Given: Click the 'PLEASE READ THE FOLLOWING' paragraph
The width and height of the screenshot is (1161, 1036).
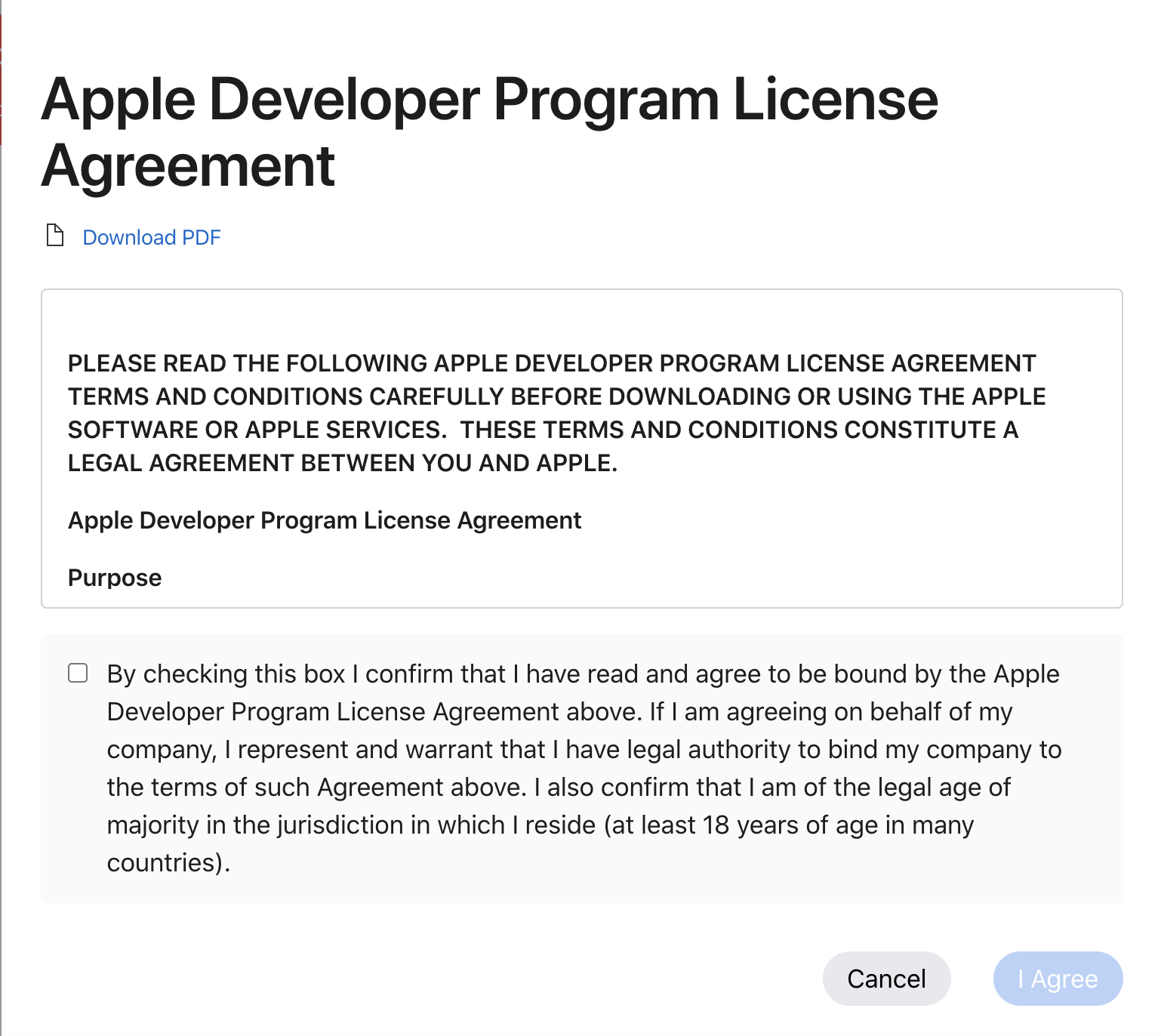Looking at the screenshot, I should pos(557,413).
